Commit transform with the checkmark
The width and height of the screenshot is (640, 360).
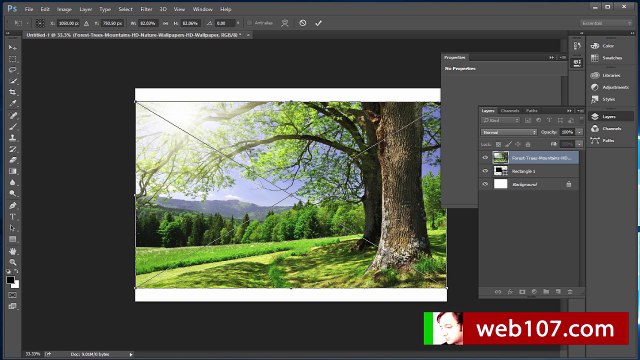pyautogui.click(x=318, y=23)
